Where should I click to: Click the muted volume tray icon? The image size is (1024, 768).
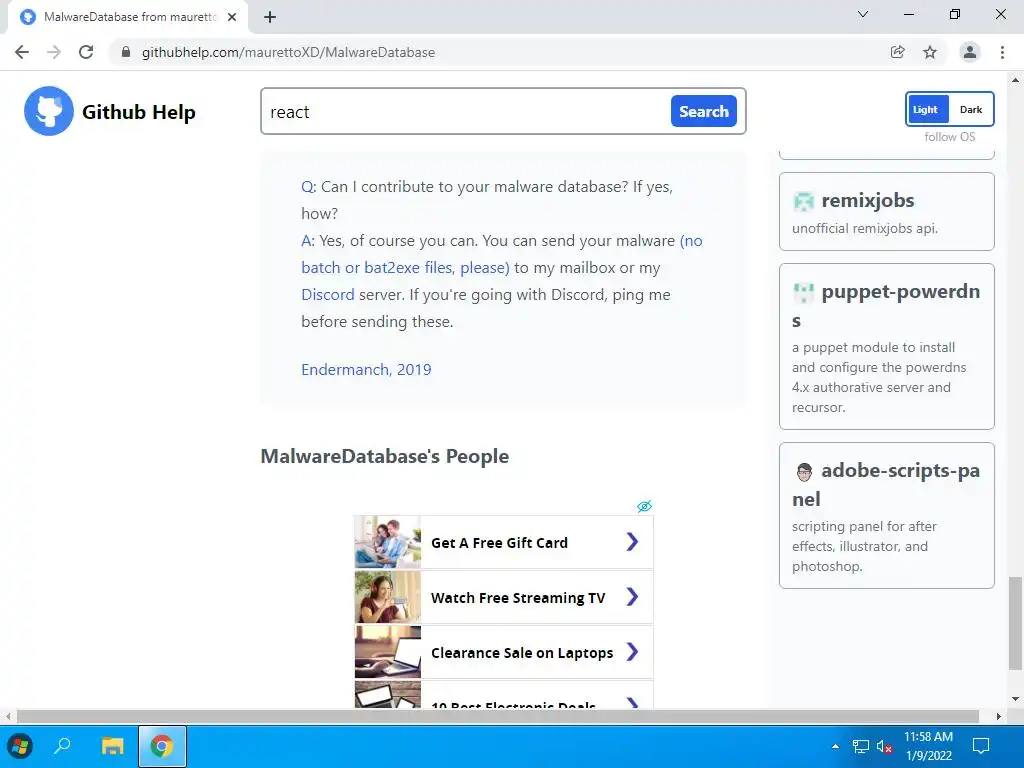click(884, 746)
